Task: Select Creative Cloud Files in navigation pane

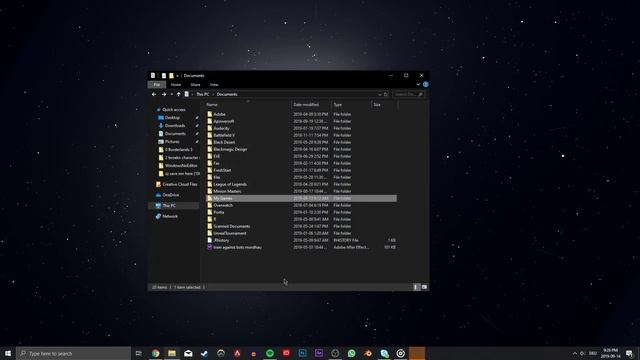Action: click(180, 184)
